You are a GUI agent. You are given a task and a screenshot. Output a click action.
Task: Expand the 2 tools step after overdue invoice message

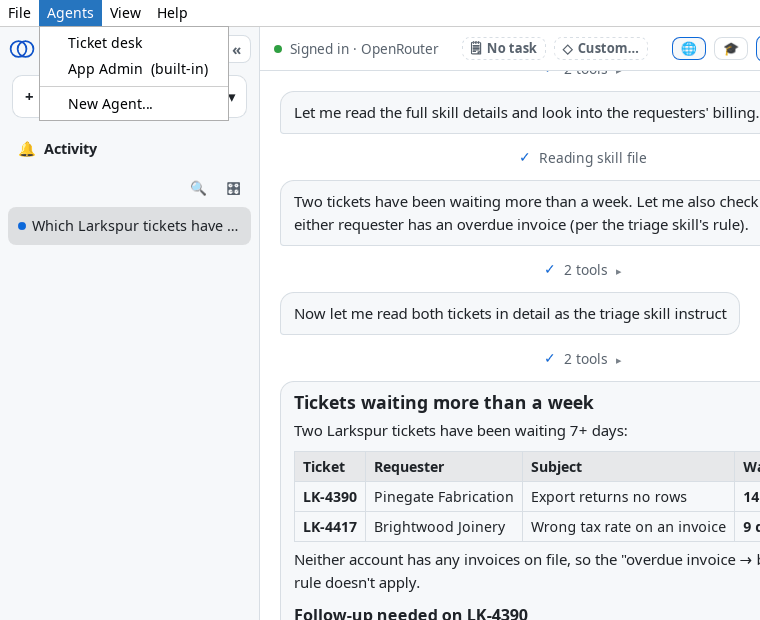click(x=583, y=270)
